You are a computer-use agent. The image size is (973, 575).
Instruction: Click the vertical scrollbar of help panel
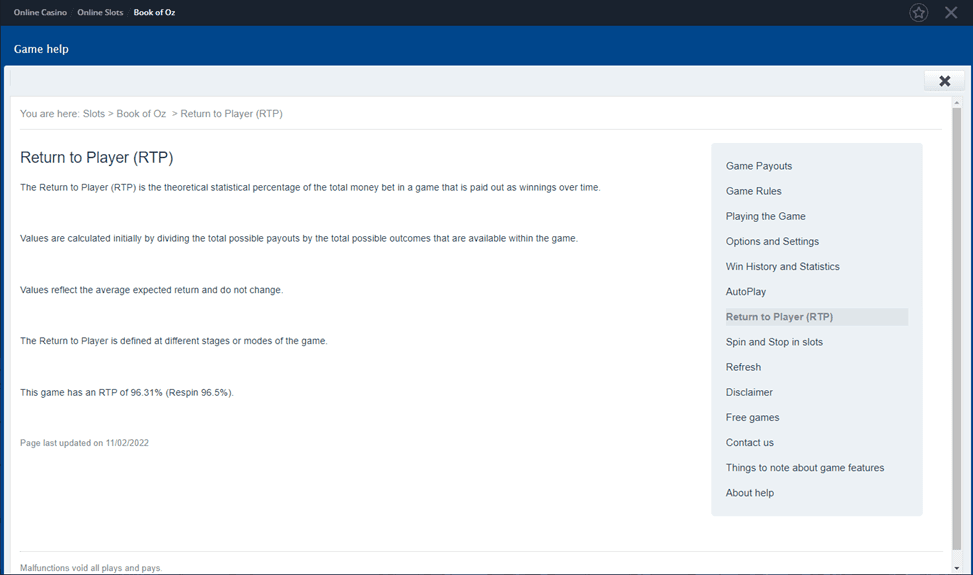point(956,330)
